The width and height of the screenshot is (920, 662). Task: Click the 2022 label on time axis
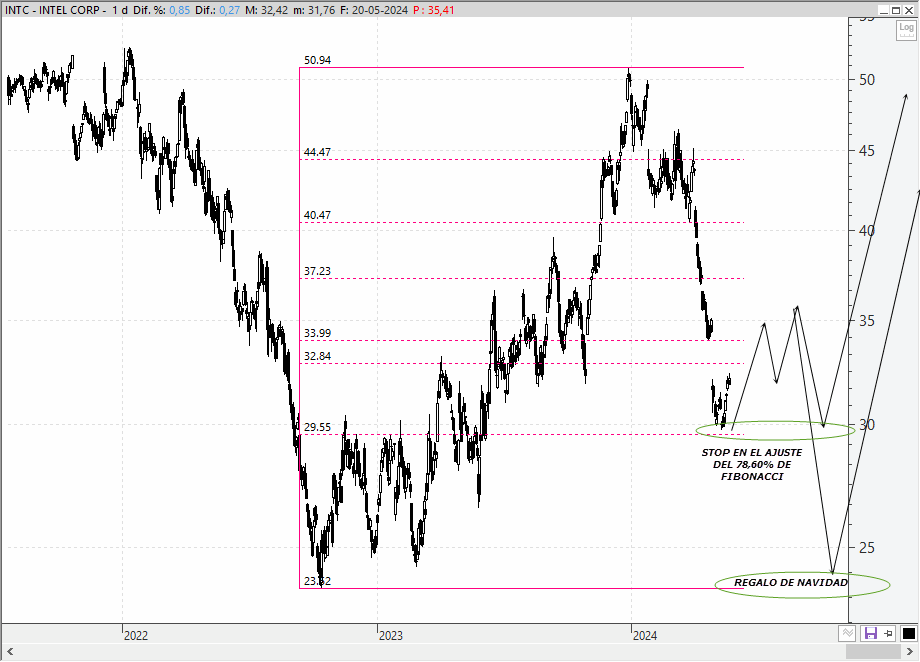click(x=136, y=636)
